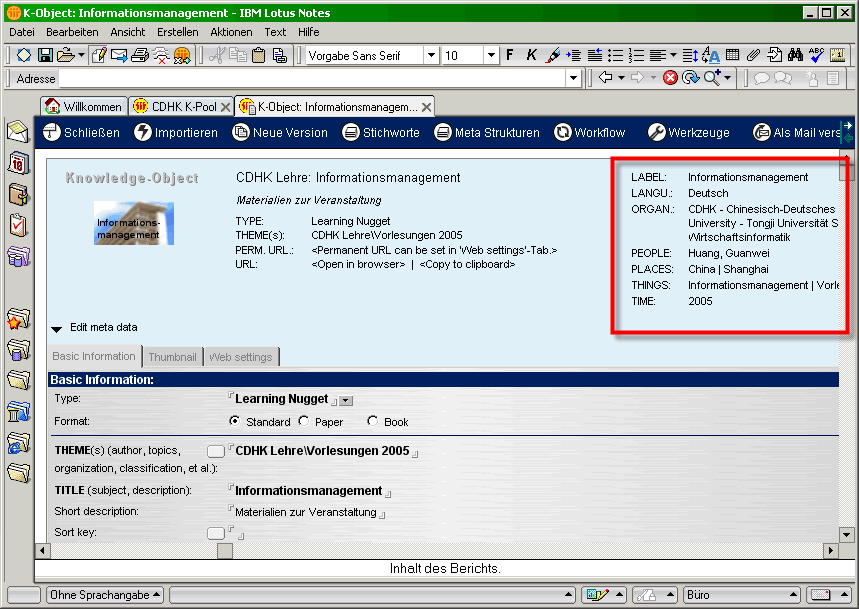
Task: Click the horizontal scrollbar thumb
Action: point(225,550)
